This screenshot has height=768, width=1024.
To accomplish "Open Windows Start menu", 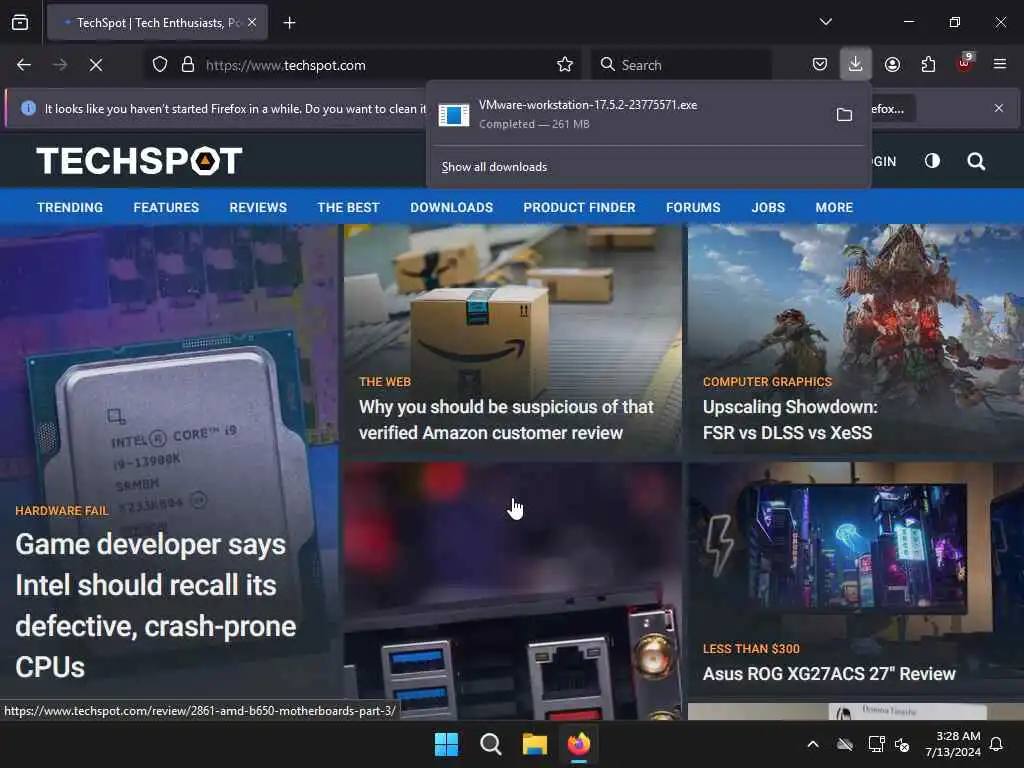I will point(447,744).
